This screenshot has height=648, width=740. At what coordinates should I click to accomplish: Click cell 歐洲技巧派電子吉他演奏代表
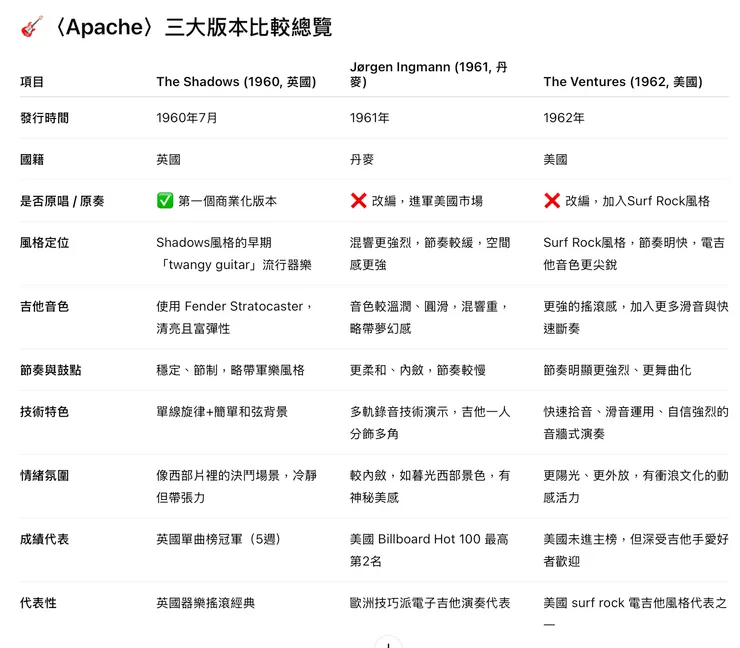[x=430, y=603]
